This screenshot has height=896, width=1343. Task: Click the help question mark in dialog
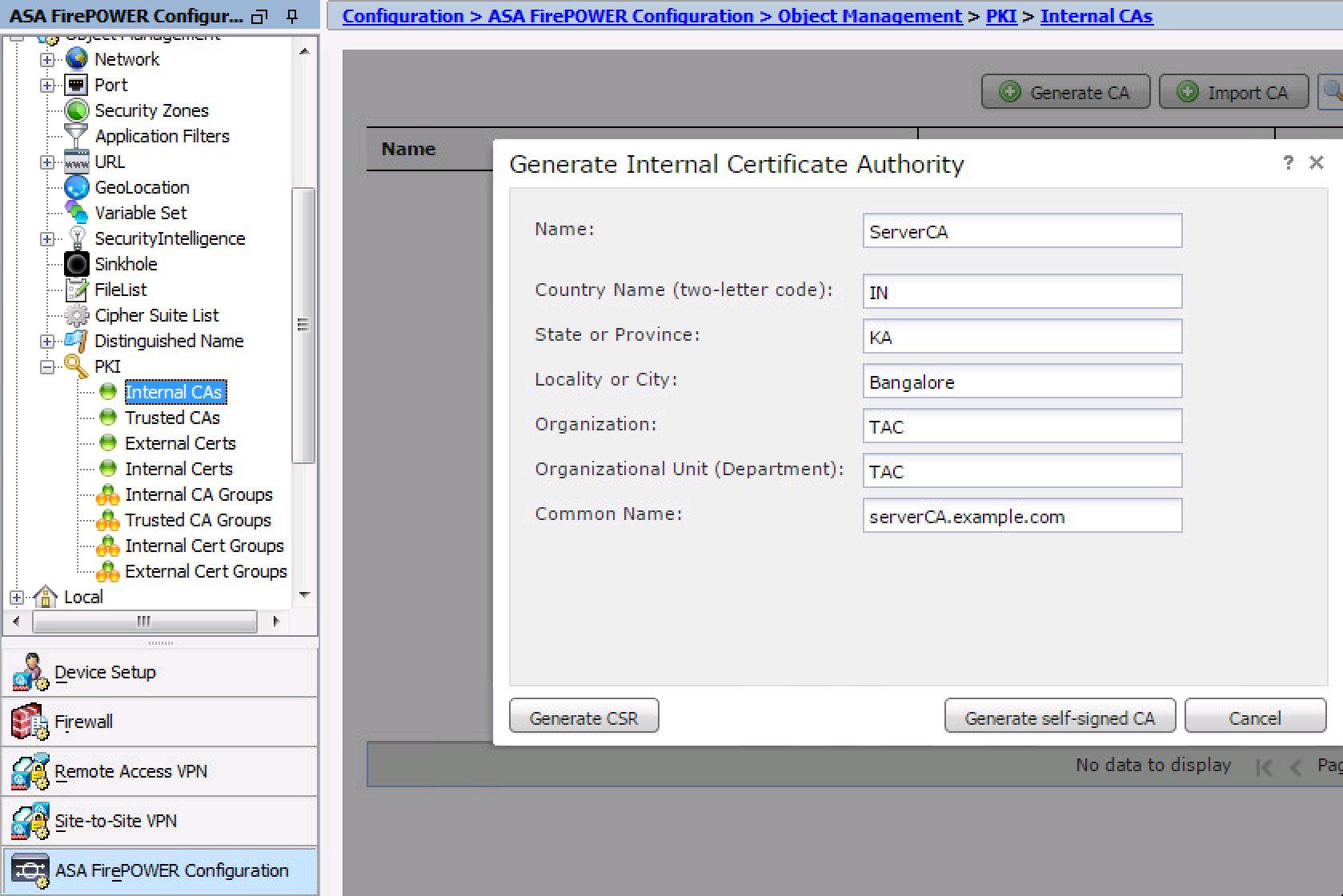(1288, 162)
